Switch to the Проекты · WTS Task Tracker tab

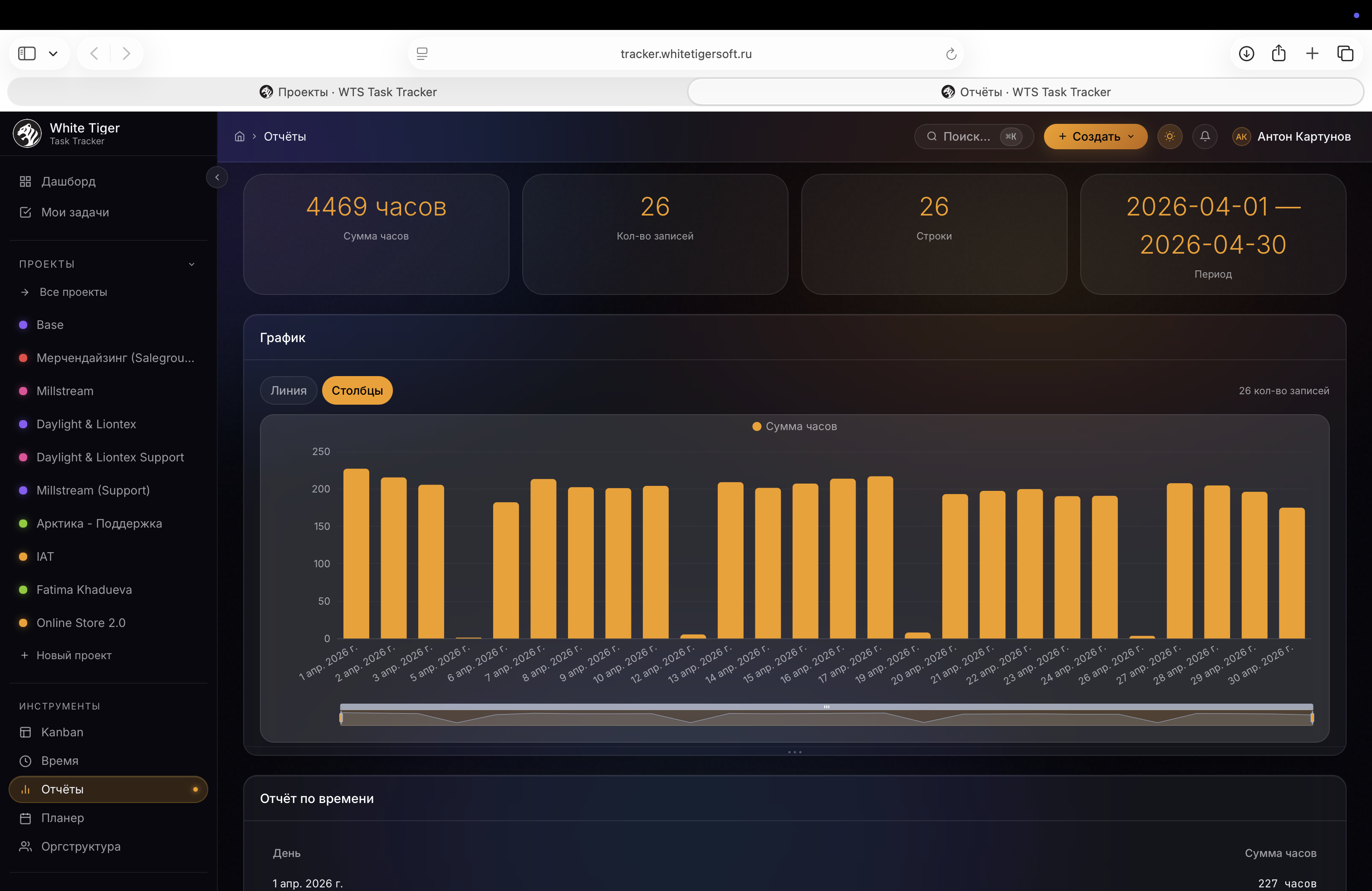tap(348, 92)
